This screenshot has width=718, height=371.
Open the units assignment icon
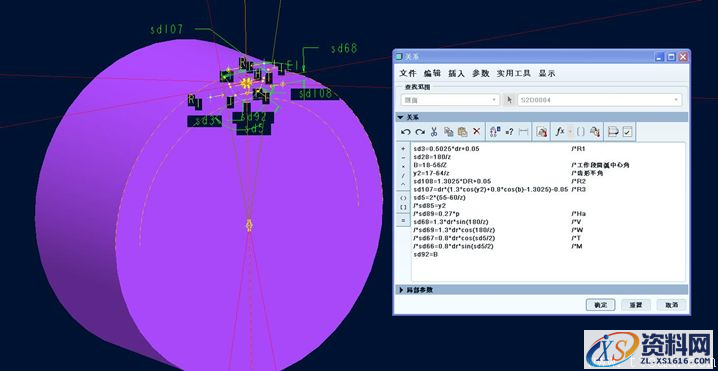(x=542, y=132)
